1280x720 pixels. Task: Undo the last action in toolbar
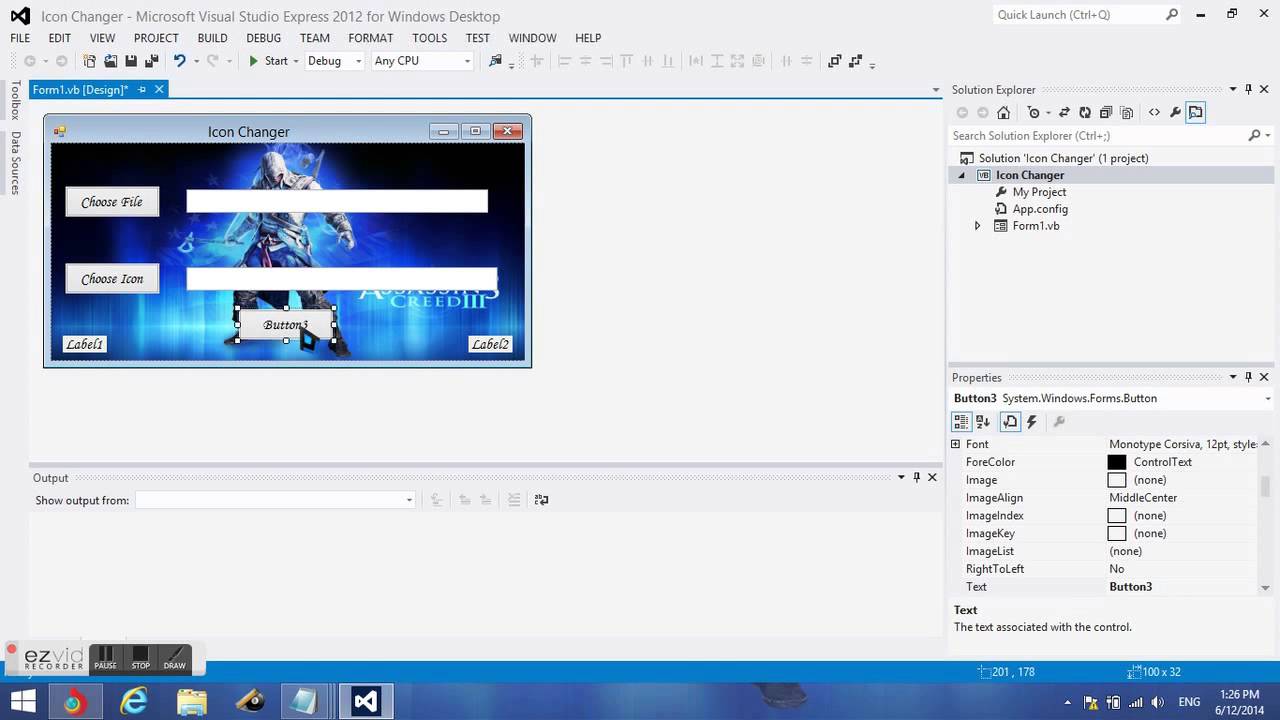click(x=180, y=61)
